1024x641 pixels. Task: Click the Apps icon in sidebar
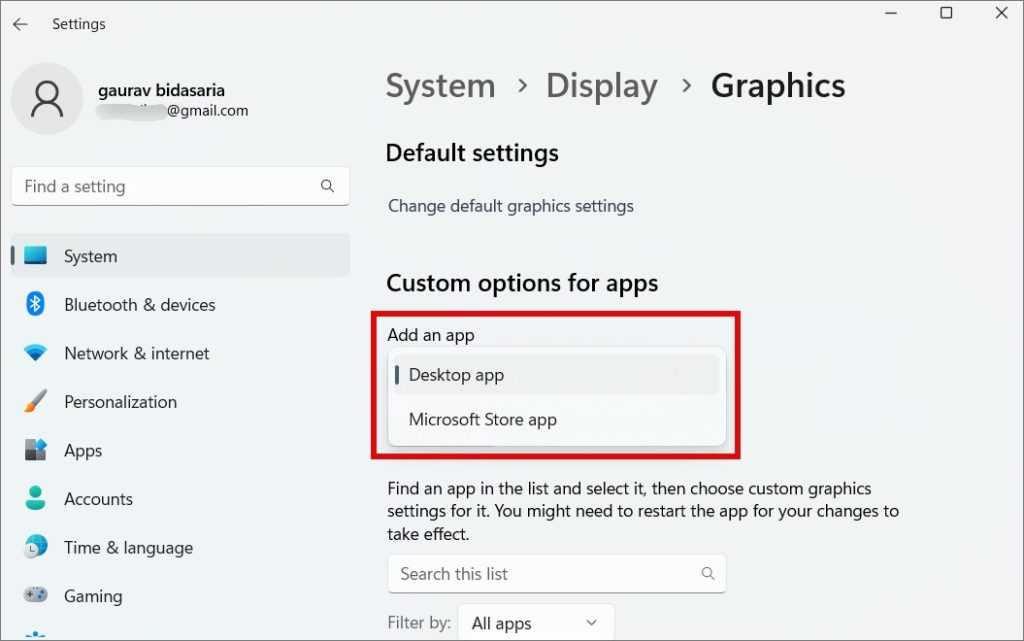(x=35, y=450)
